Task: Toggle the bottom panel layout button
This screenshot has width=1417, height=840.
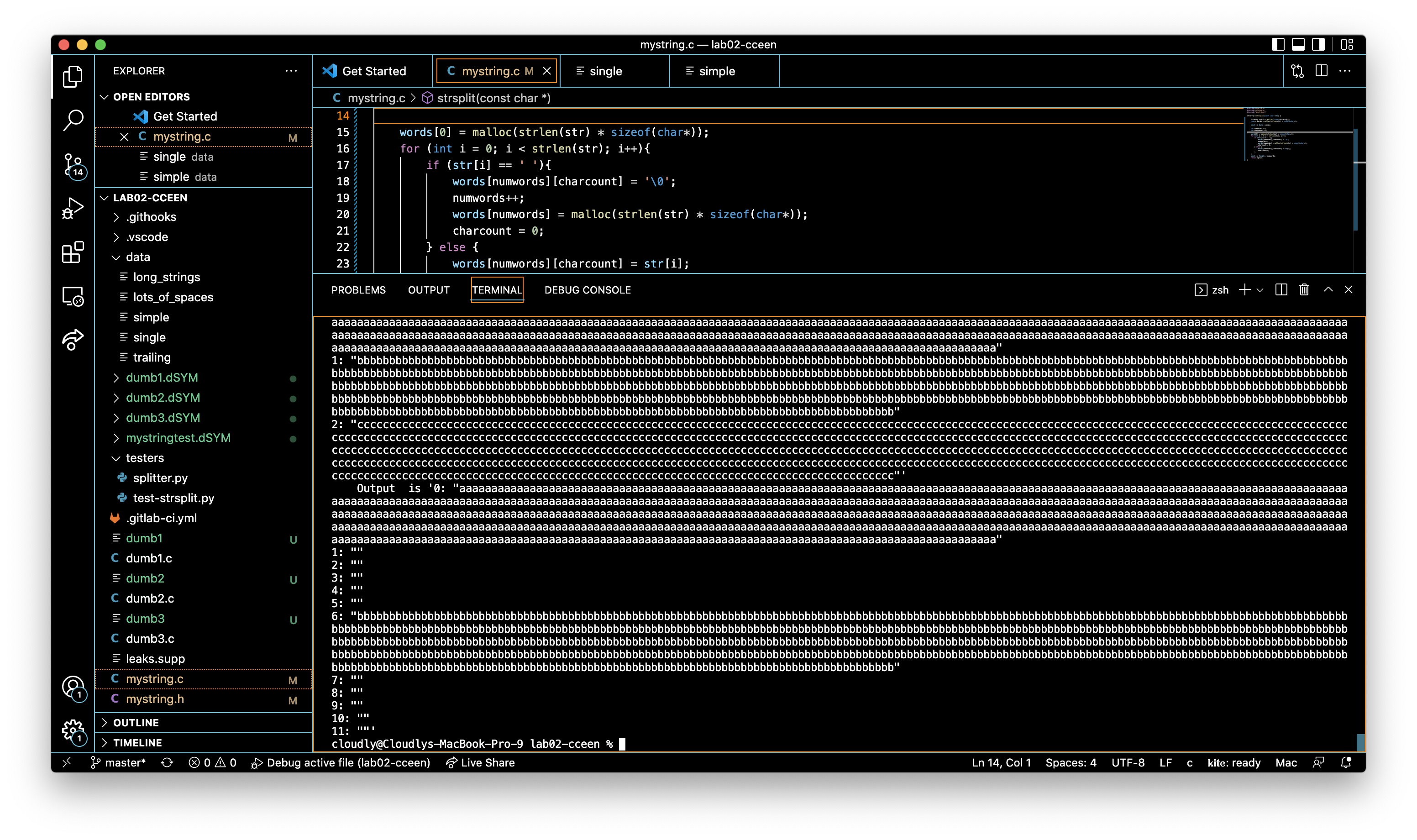Action: [x=1298, y=45]
